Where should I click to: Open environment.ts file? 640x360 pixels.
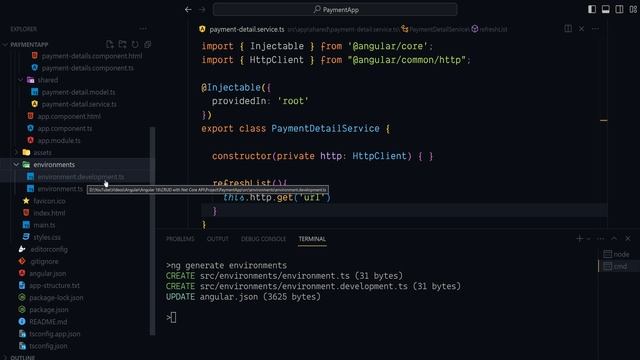pyautogui.click(x=60, y=189)
